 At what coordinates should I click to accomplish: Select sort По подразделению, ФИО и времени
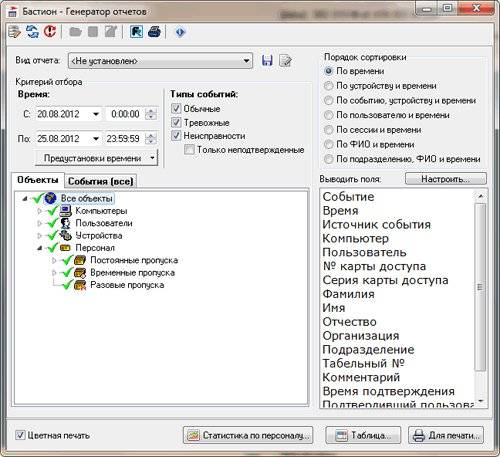click(329, 159)
